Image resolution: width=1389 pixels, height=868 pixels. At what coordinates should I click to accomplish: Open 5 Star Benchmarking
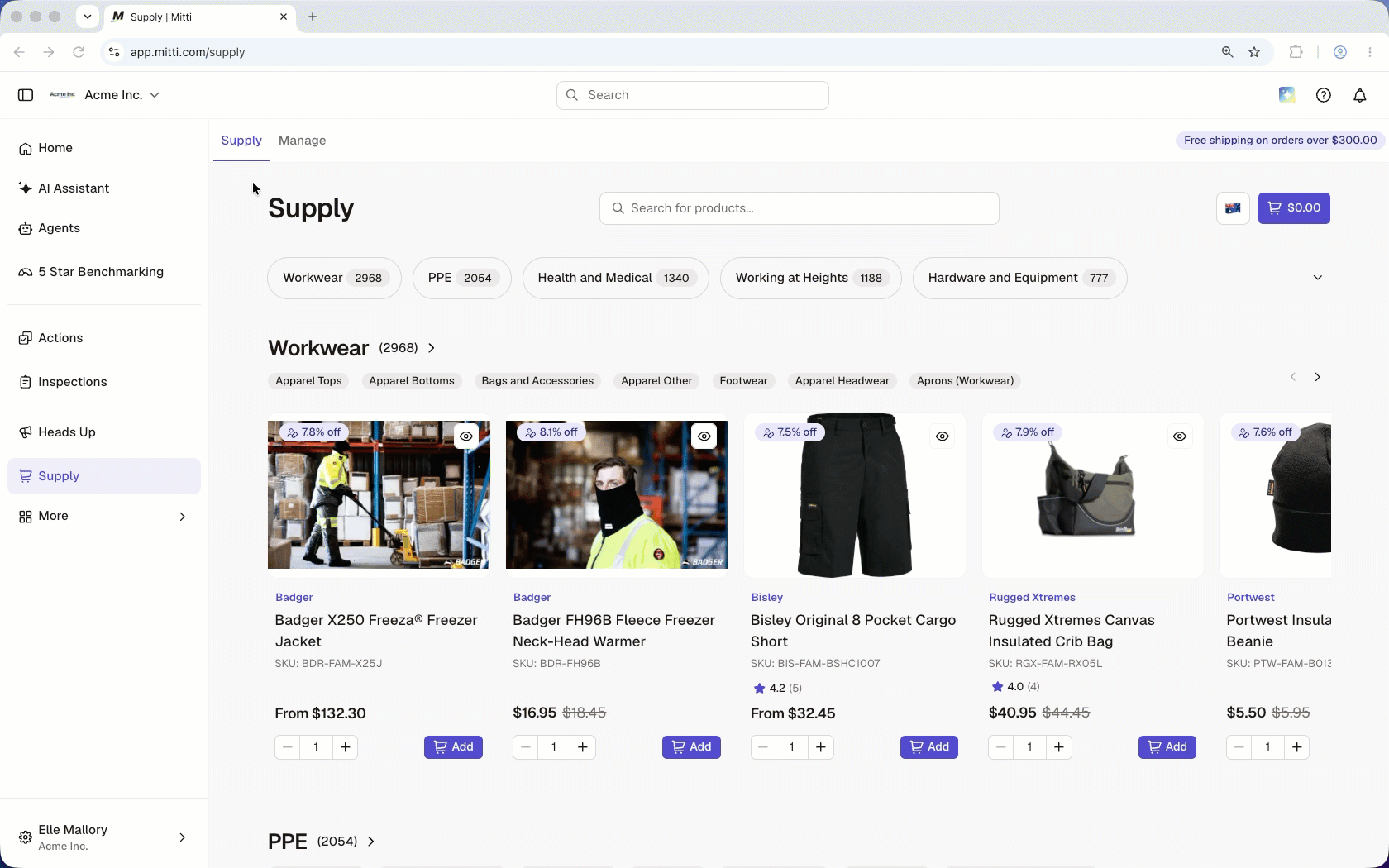click(x=104, y=272)
